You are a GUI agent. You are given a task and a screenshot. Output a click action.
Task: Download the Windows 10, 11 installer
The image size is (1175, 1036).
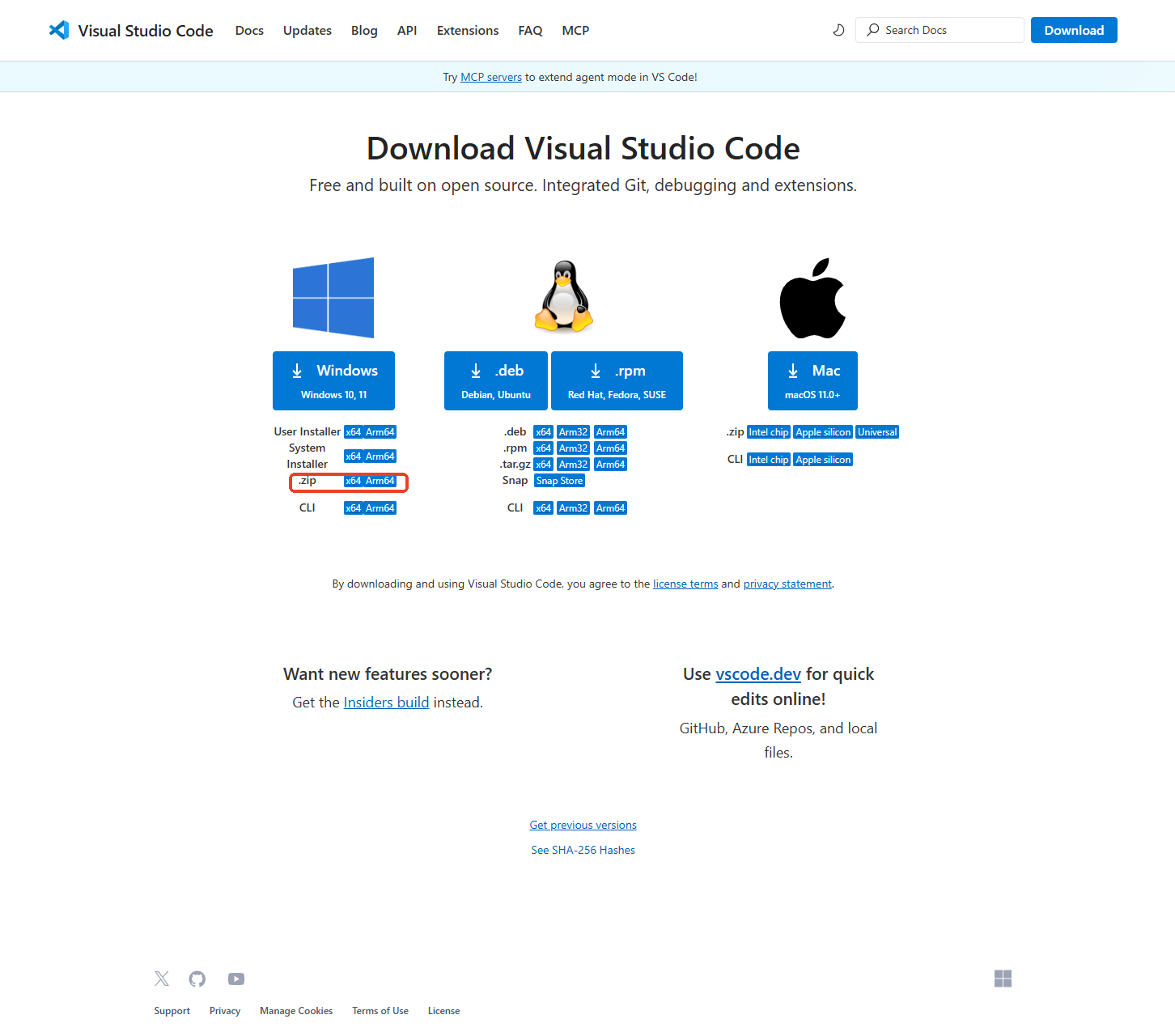(333, 380)
